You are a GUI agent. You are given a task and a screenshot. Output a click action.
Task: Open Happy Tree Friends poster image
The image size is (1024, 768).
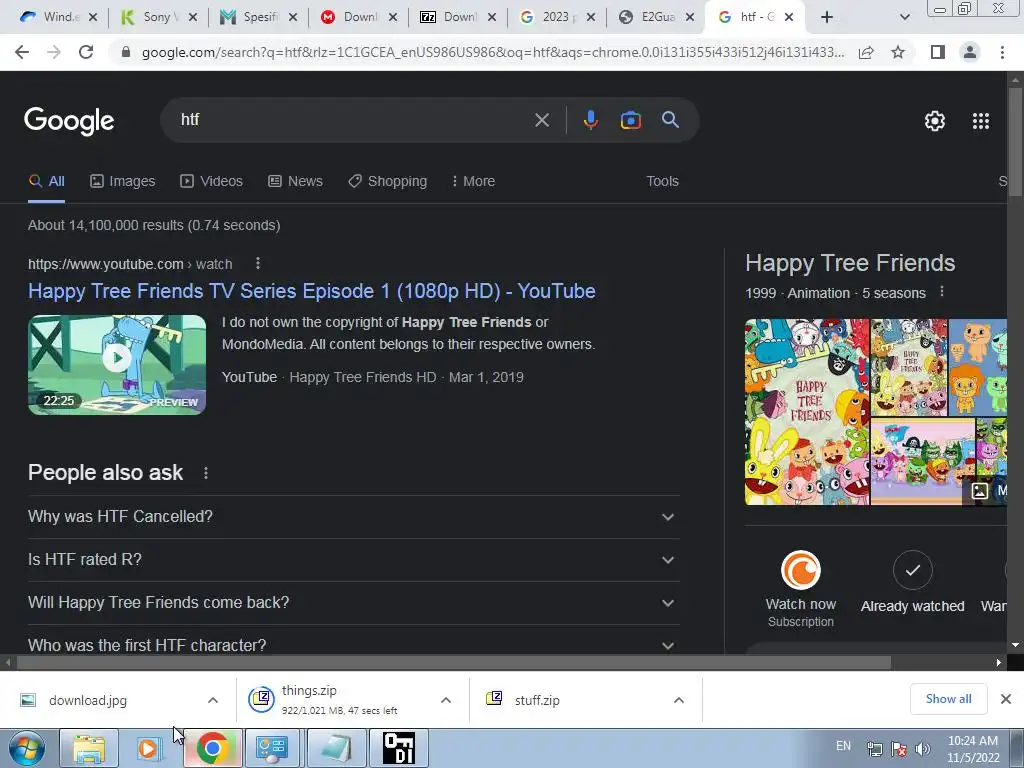(807, 411)
